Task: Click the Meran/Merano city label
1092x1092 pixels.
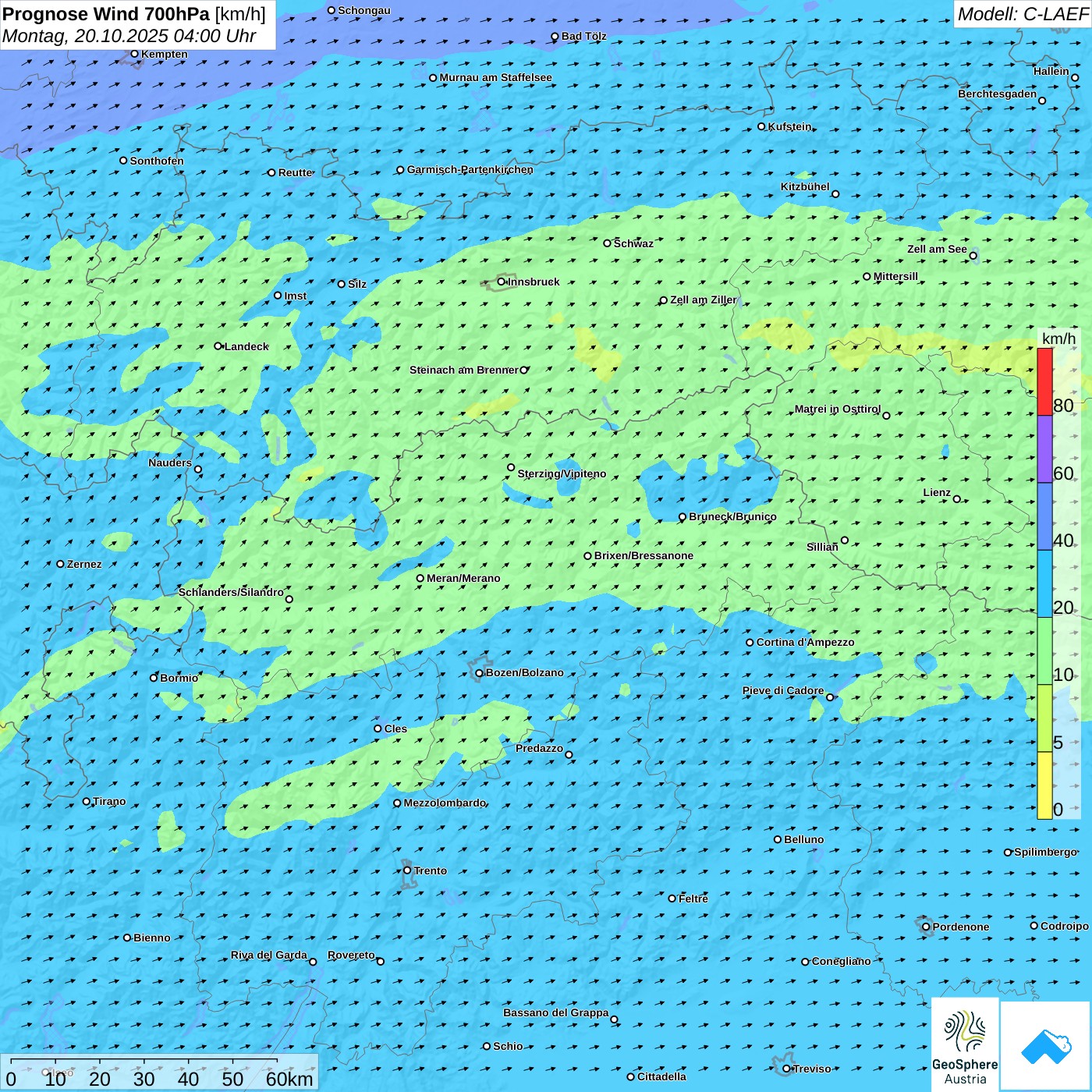Action: pyautogui.click(x=463, y=578)
